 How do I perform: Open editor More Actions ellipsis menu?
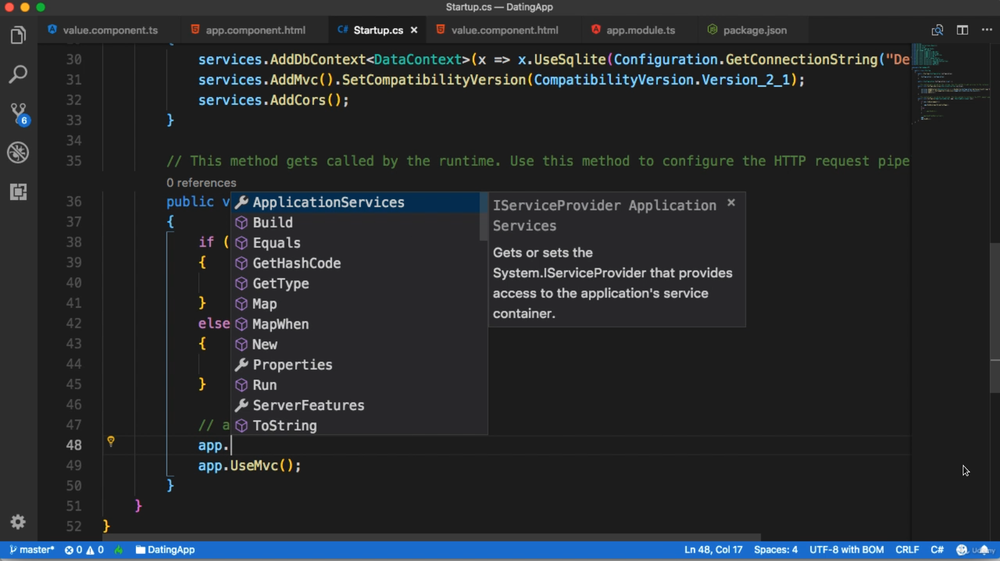tap(986, 30)
